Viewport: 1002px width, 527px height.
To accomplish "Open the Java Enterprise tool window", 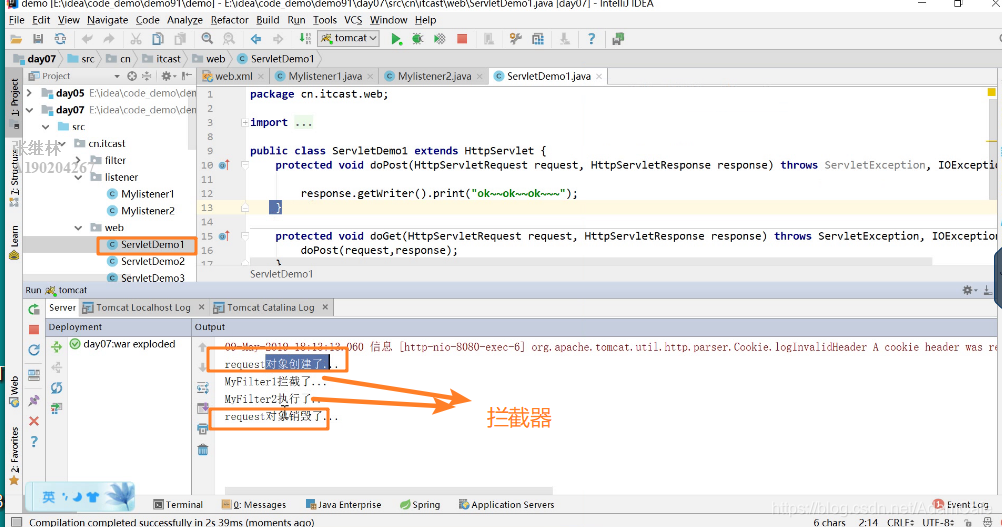I will pos(343,505).
